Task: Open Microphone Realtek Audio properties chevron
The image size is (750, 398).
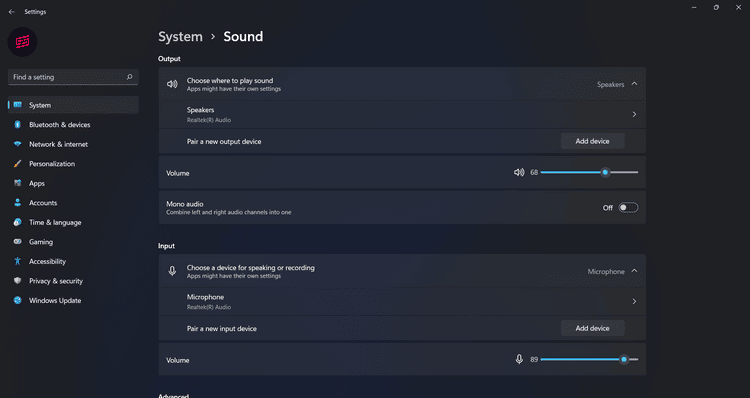Action: tap(634, 301)
